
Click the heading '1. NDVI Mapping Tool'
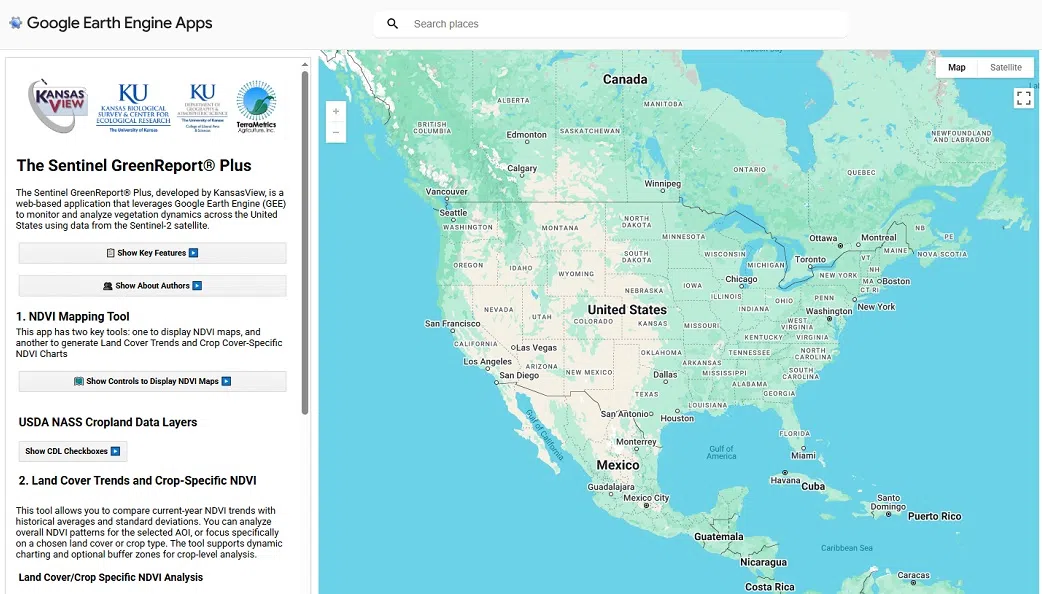pyautogui.click(x=72, y=317)
